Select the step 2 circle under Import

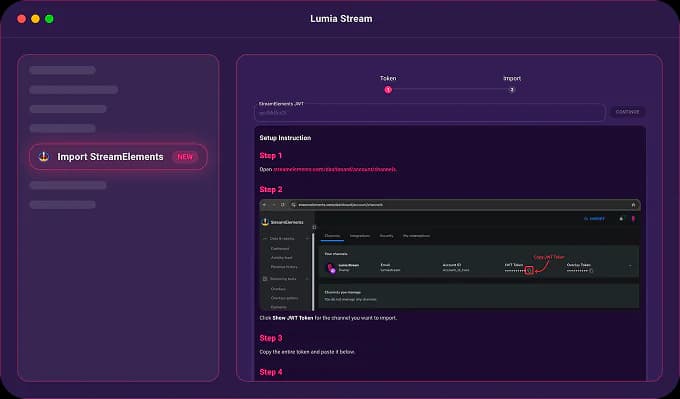click(512, 90)
